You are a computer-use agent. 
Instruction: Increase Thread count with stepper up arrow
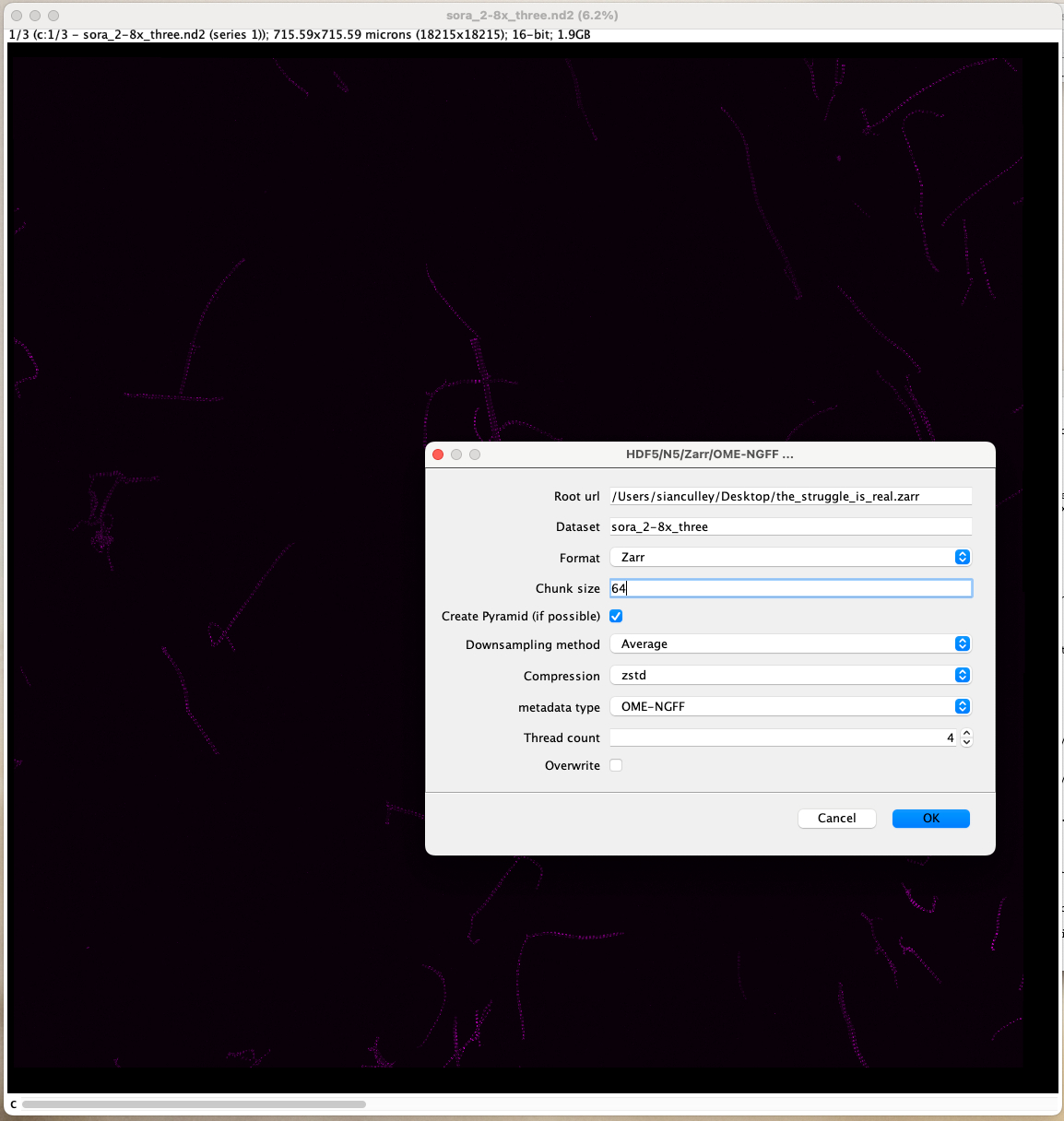pos(966,734)
